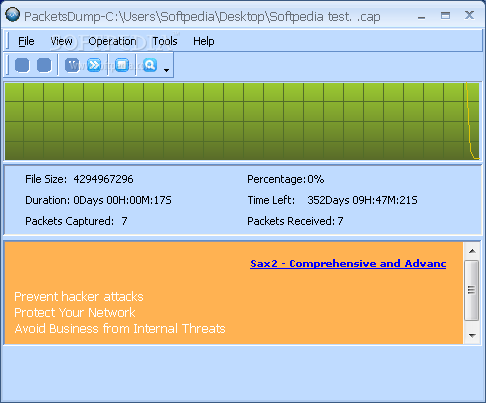Open the Operation menu
The width and height of the screenshot is (486, 403).
click(x=112, y=41)
